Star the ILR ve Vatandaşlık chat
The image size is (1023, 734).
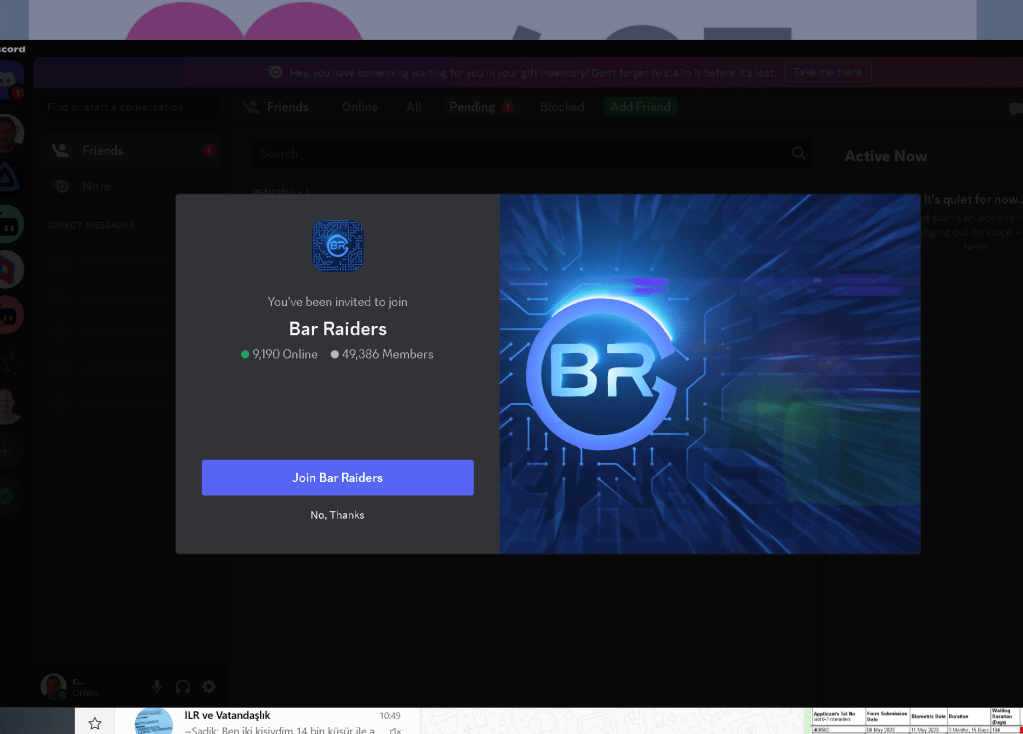[x=95, y=723]
